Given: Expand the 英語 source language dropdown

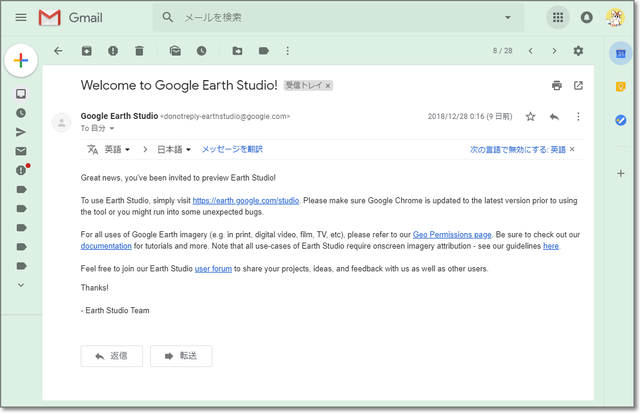Looking at the screenshot, I should tap(117, 150).
